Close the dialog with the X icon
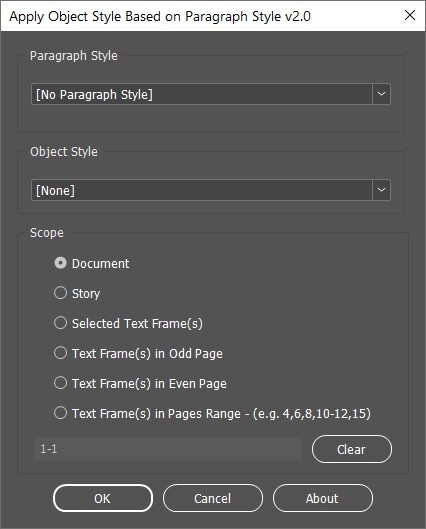 click(x=410, y=15)
